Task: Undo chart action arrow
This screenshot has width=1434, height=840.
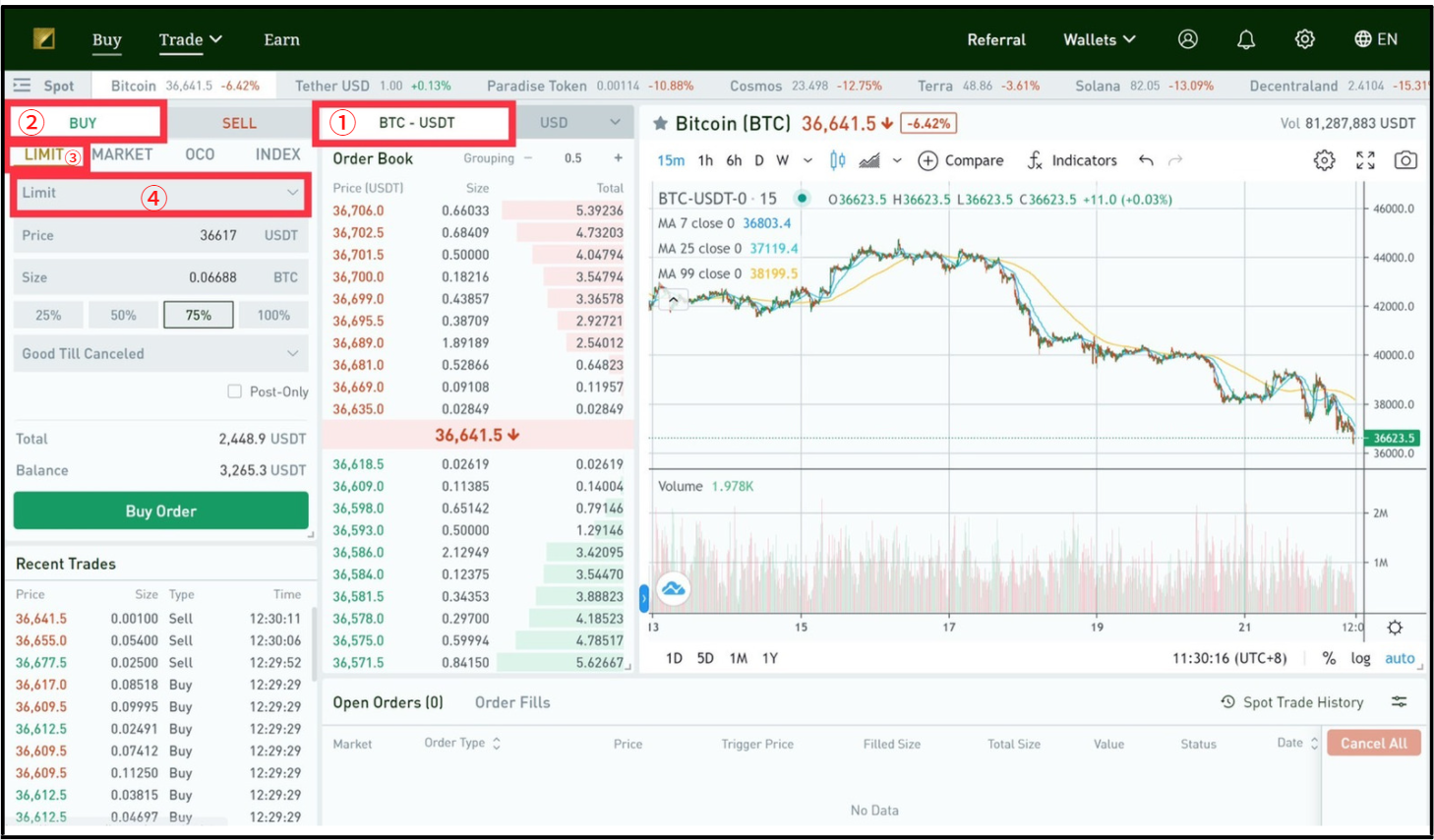Action: (x=1146, y=160)
